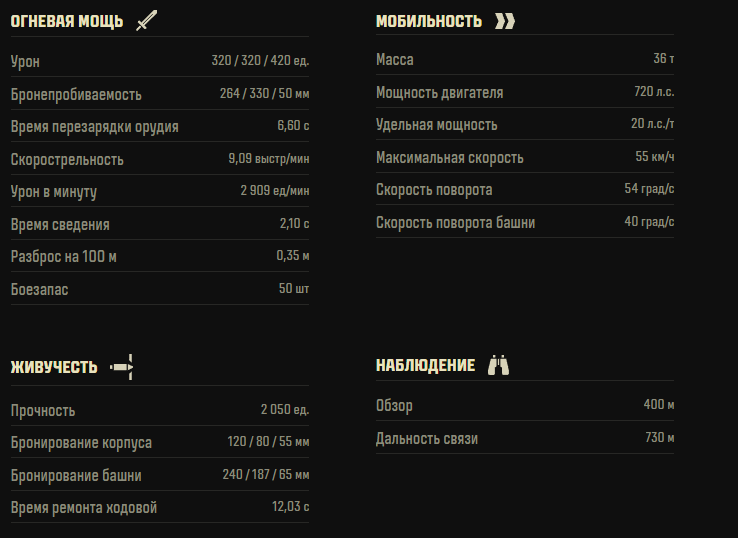
Task: Click the sword icon beside Огневая мощь
Action: tap(146, 21)
